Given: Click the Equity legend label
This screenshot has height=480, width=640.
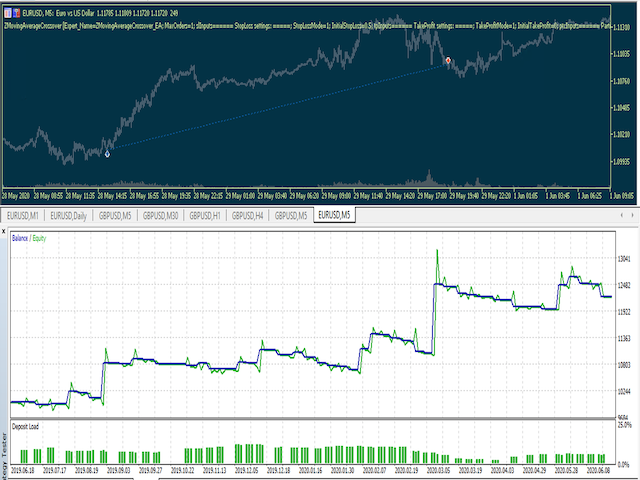Looking at the screenshot, I should coord(39,238).
